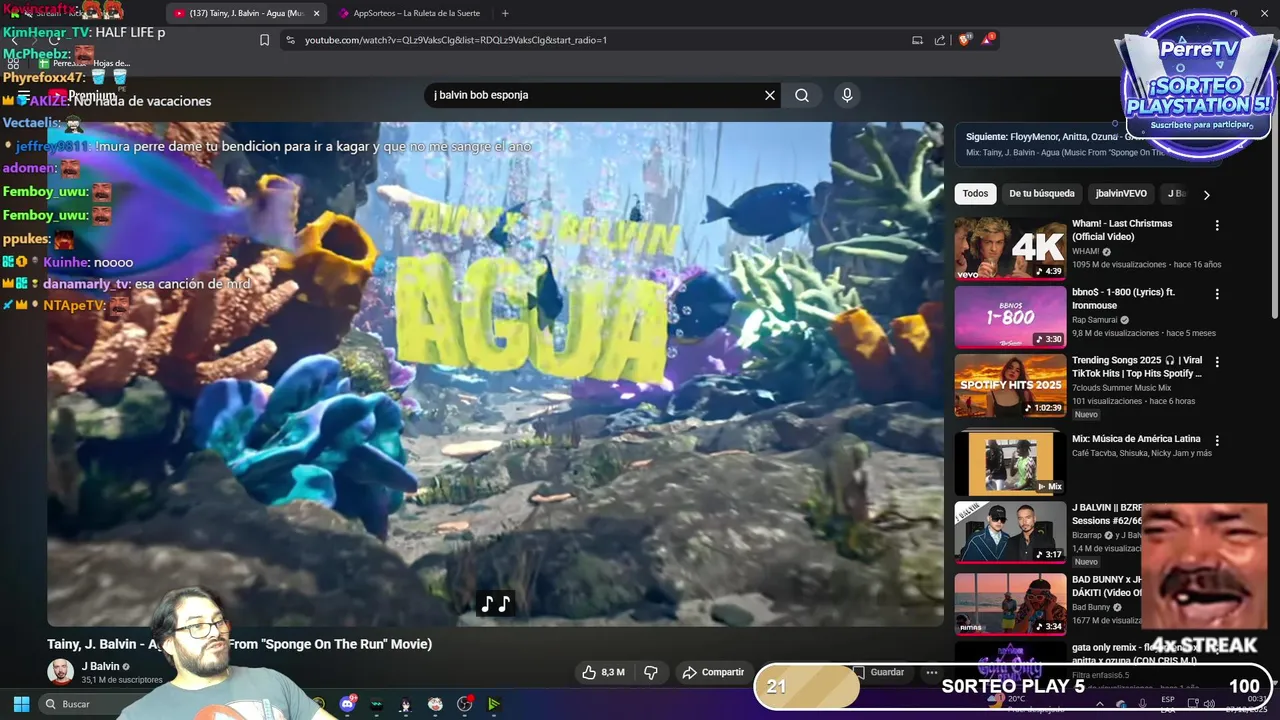This screenshot has height=720, width=1280.
Task: Save video using Guardar button
Action: click(x=879, y=672)
